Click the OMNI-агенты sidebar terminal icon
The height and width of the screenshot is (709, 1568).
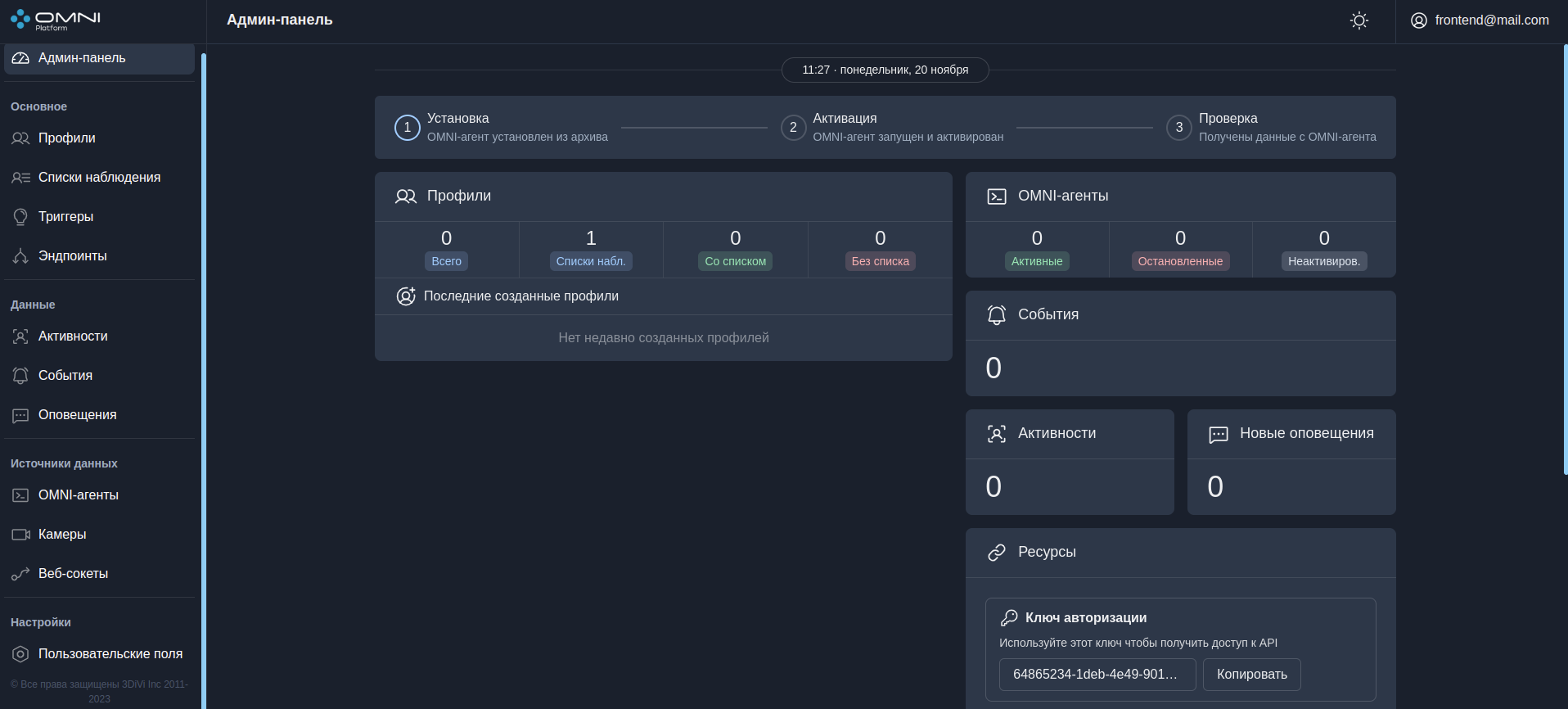pos(20,495)
